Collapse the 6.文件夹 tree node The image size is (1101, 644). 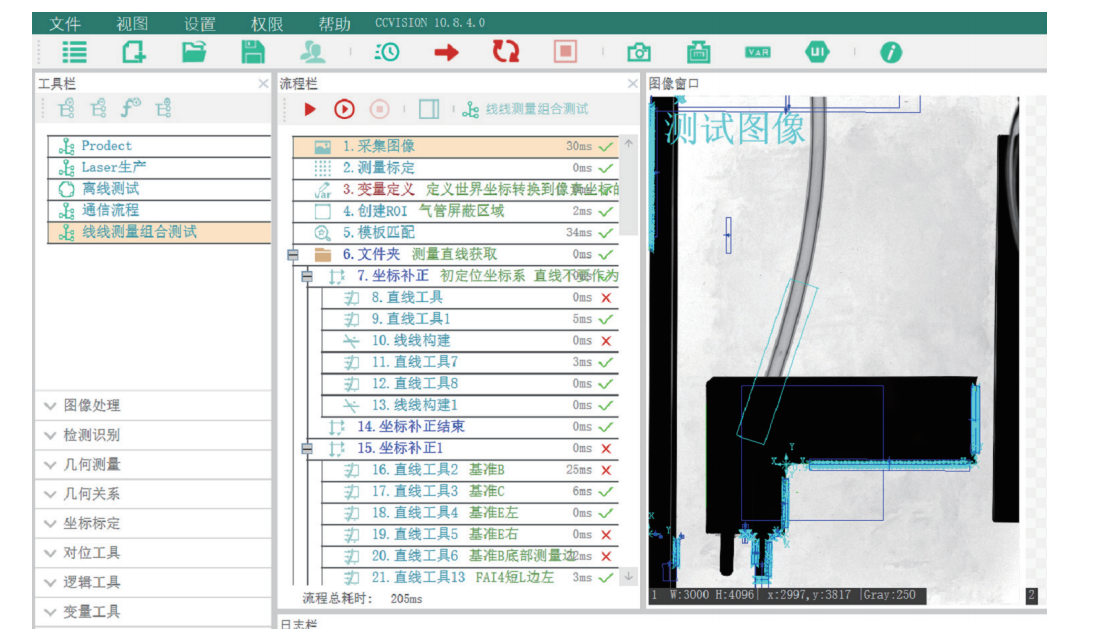(x=292, y=255)
